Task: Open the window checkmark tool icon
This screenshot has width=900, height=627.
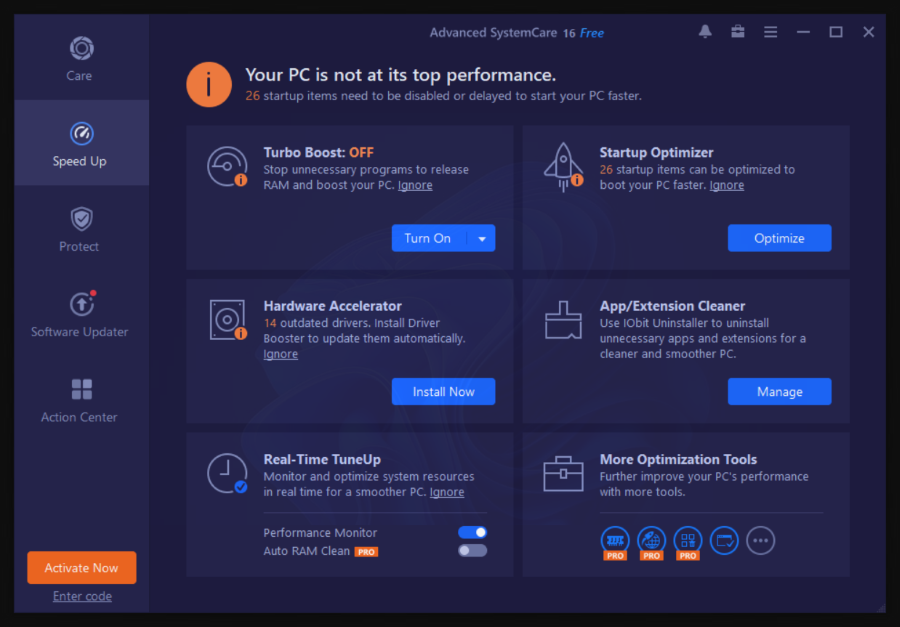Action: click(724, 541)
